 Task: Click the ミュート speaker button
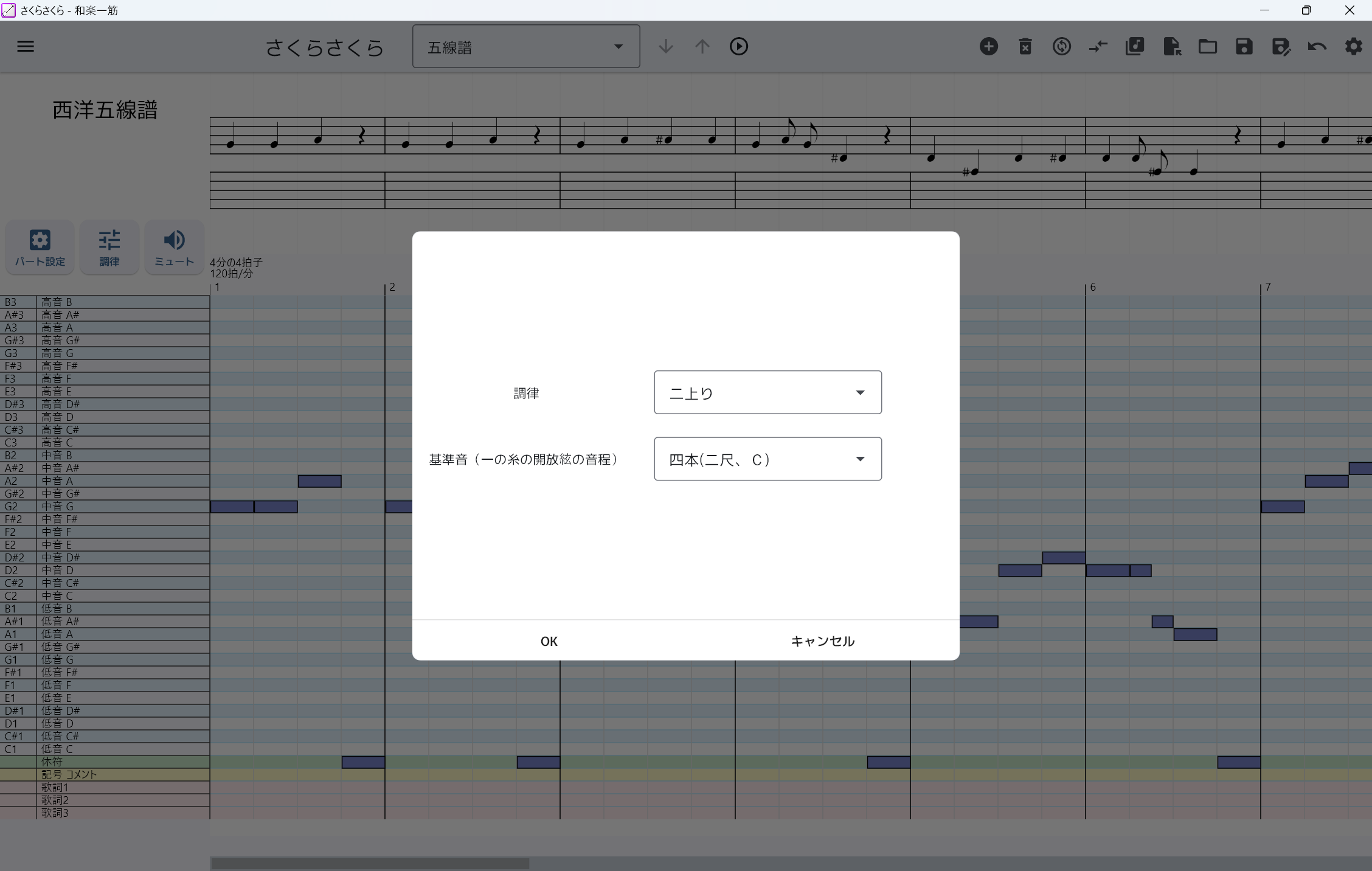point(174,248)
